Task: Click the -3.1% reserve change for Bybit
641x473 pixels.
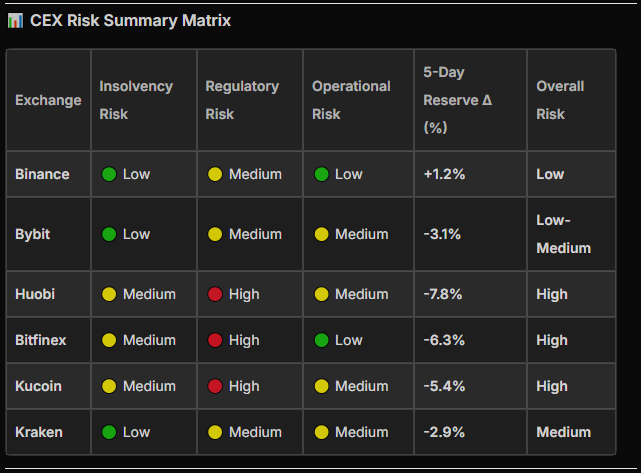Action: coord(442,234)
